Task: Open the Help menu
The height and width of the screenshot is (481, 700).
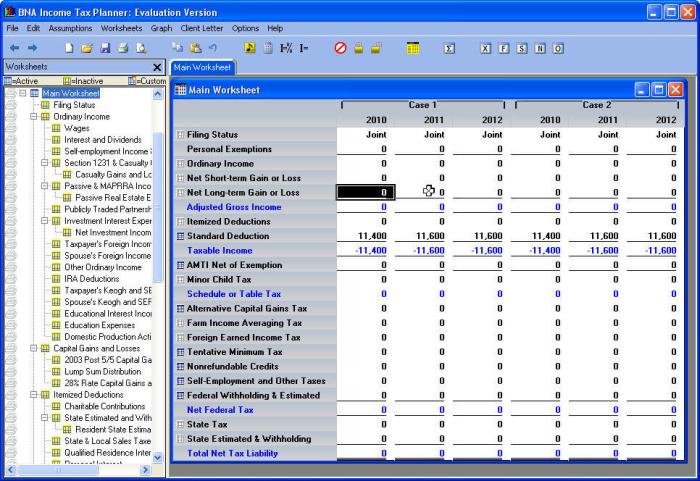Action: click(275, 28)
